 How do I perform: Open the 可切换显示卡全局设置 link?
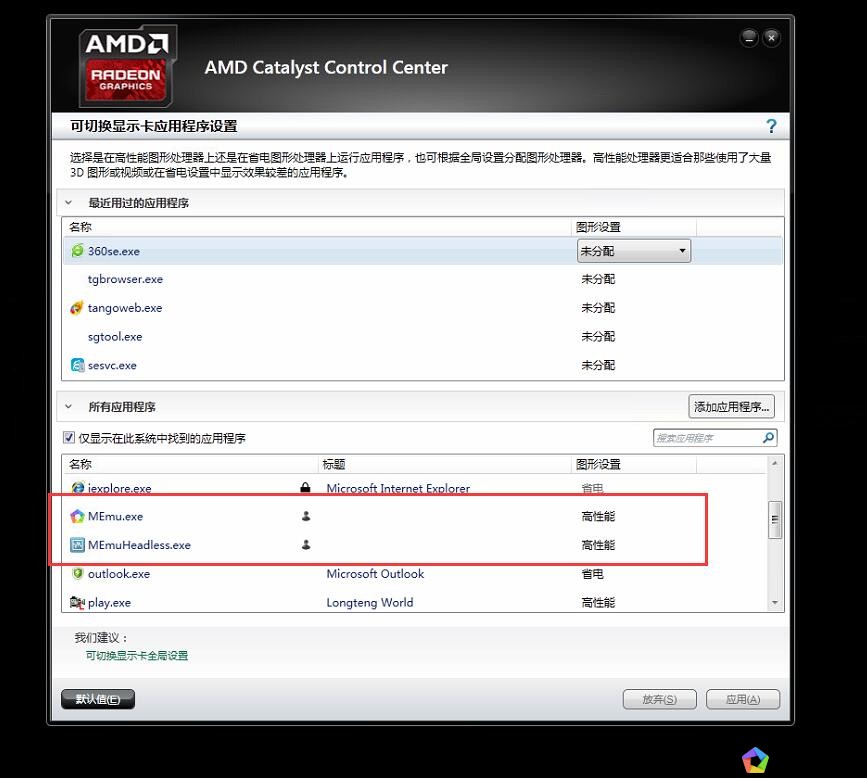(x=137, y=656)
